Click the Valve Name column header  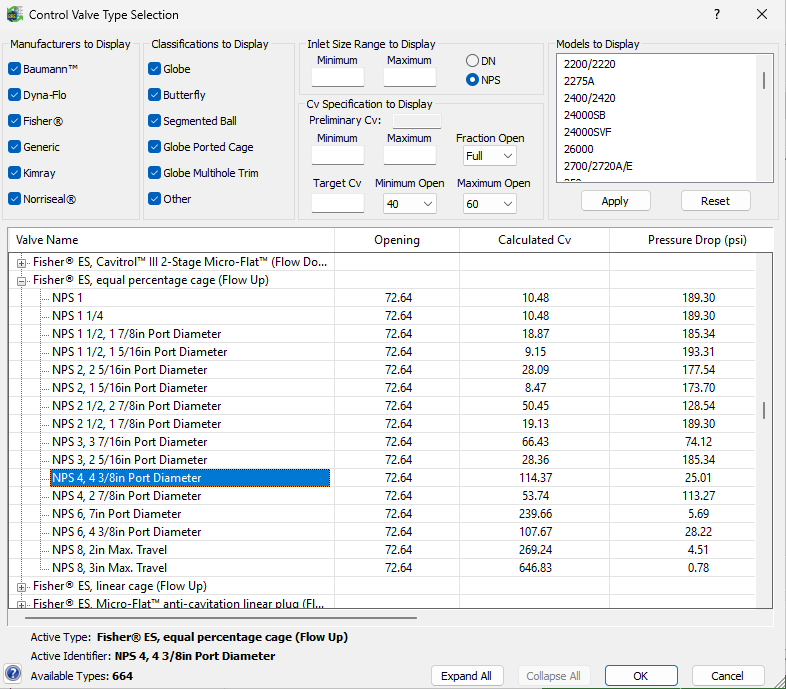pos(171,240)
